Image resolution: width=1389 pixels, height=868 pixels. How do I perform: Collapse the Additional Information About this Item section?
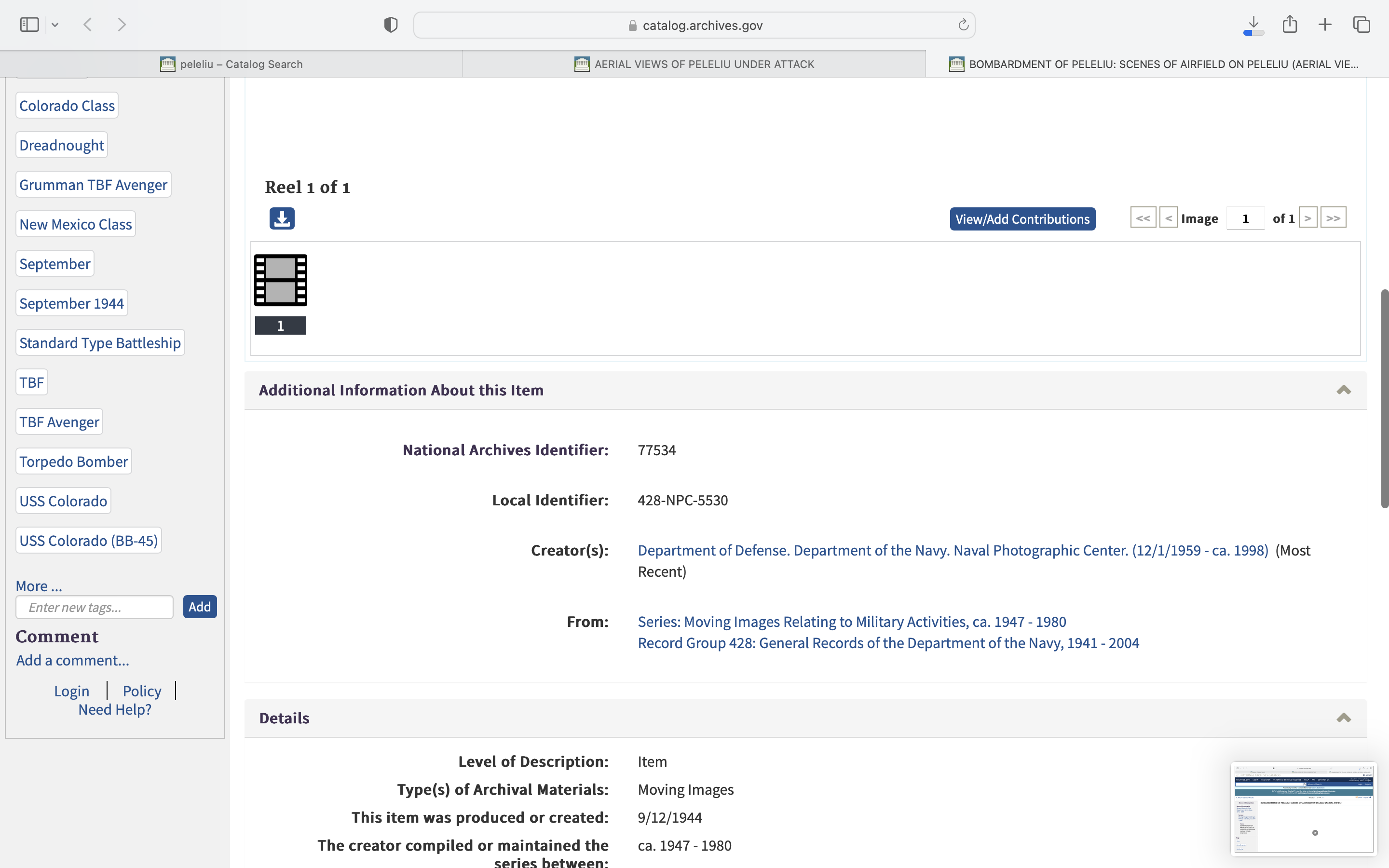[x=1343, y=391]
